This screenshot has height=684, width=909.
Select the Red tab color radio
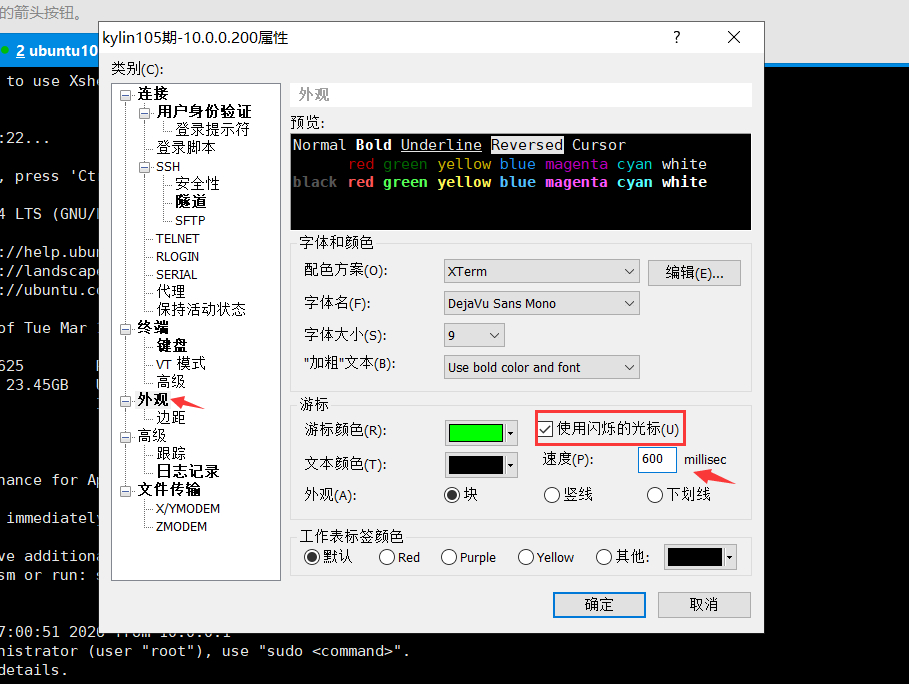[387, 557]
